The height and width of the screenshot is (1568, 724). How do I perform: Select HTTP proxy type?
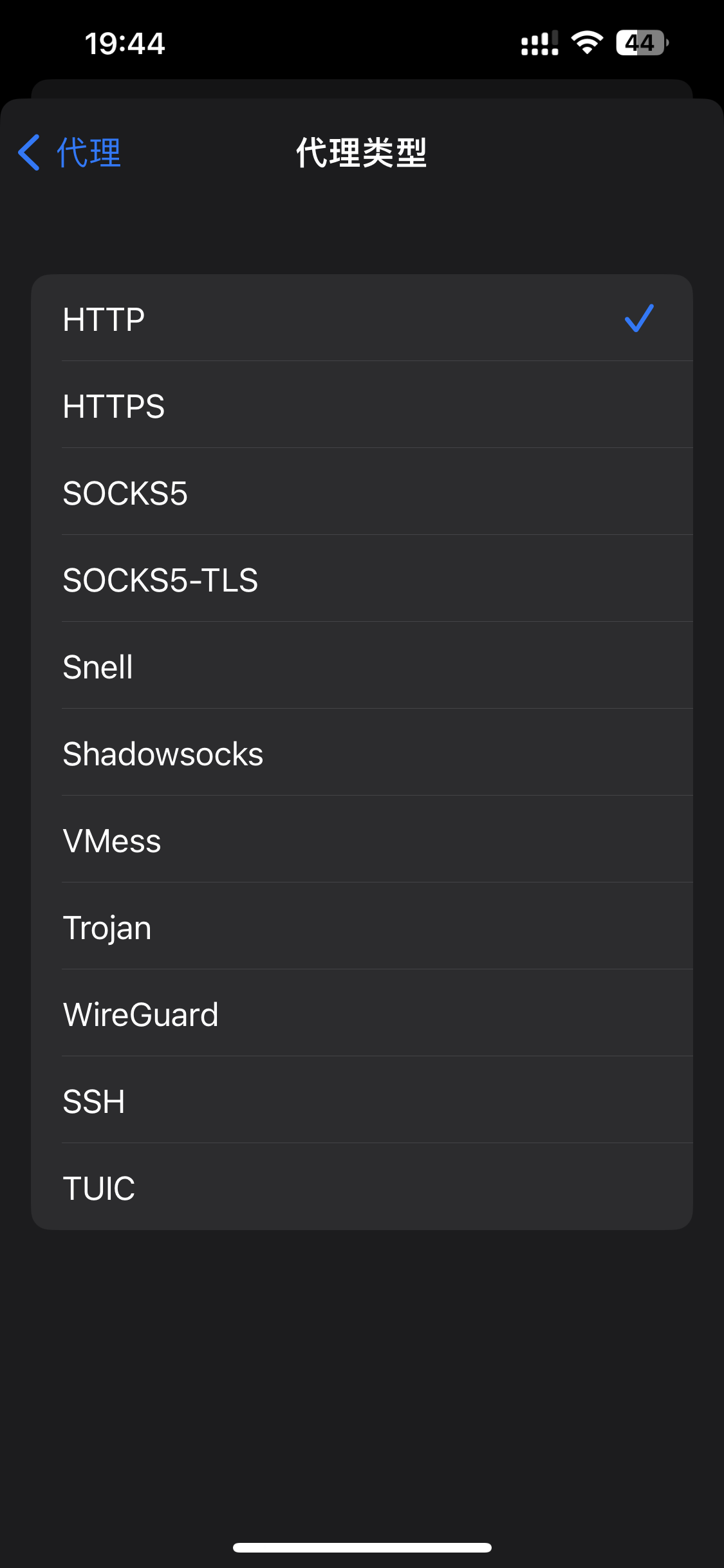click(361, 319)
